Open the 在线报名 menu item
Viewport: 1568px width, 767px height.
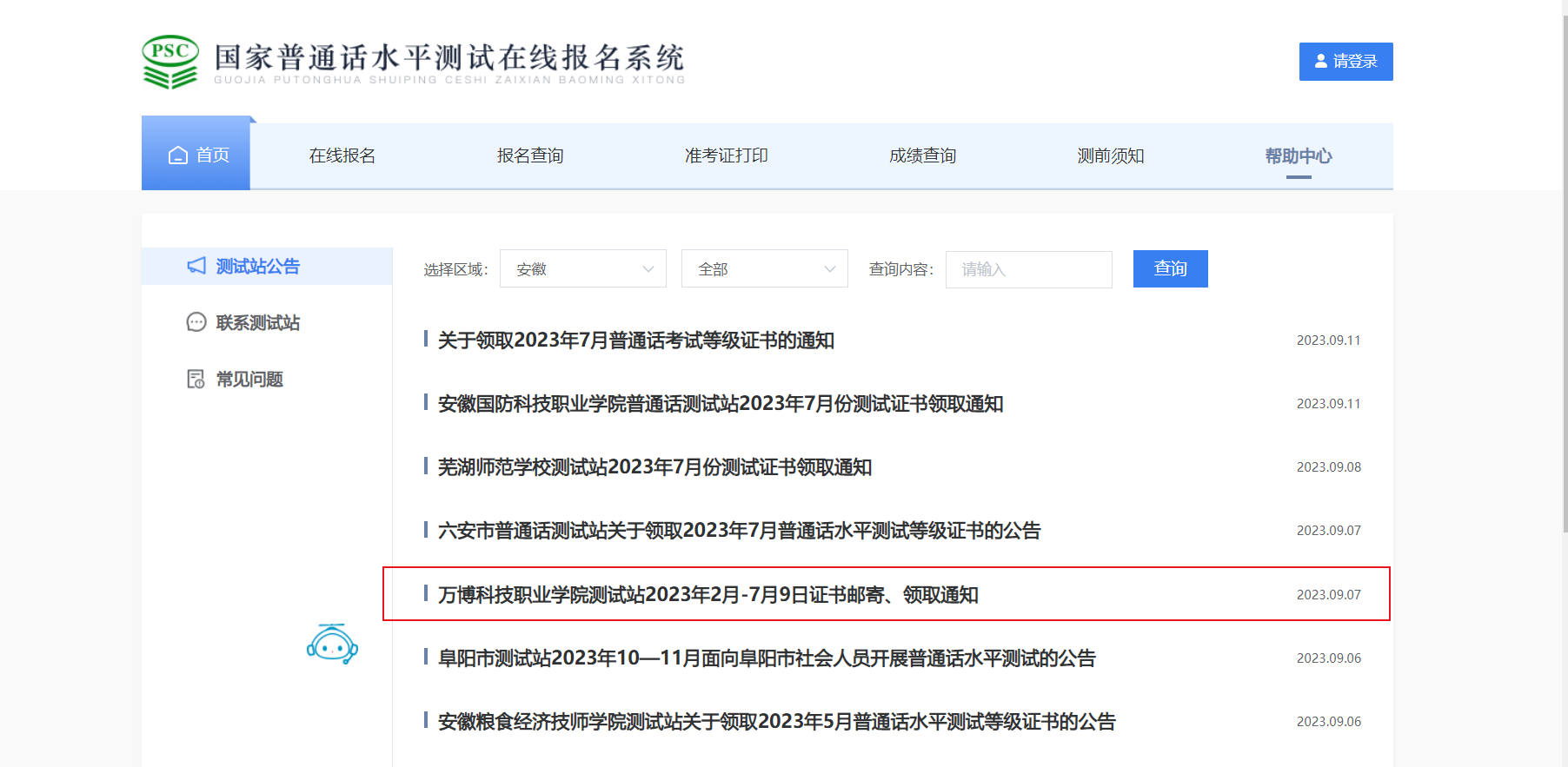pyautogui.click(x=342, y=155)
